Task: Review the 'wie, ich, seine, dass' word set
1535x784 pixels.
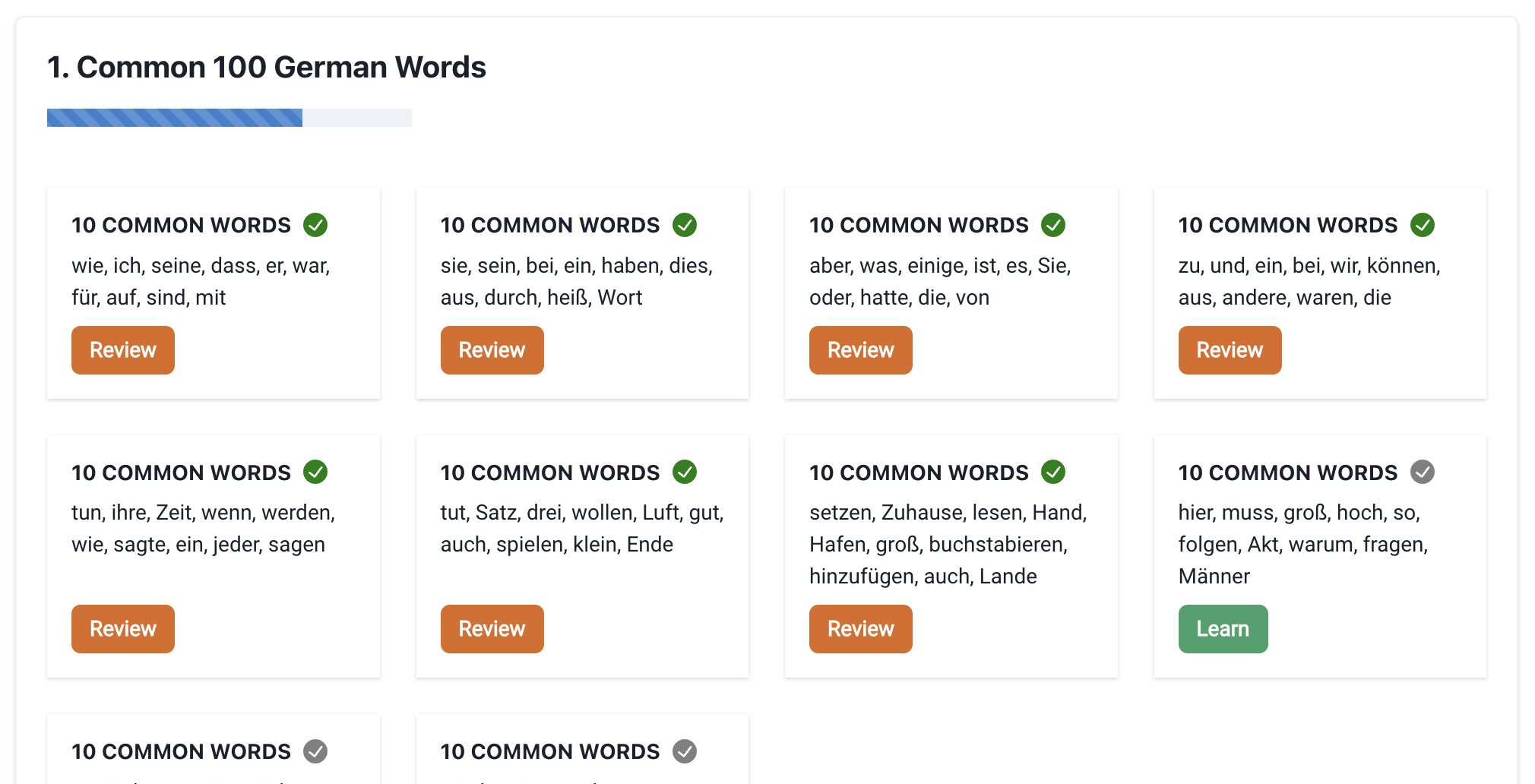Action: [x=123, y=350]
